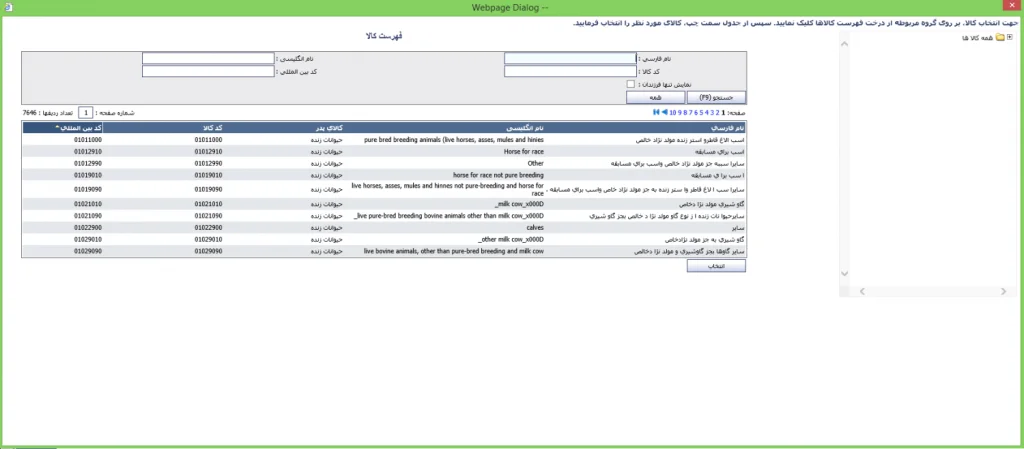Select the همه کالا ها tree label
This screenshot has height=449, width=1024.
(978, 38)
